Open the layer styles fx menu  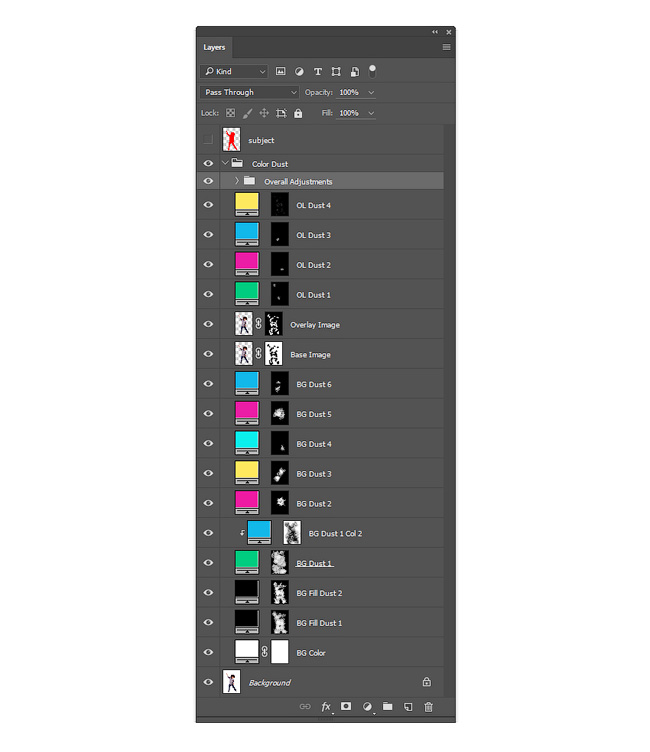[x=326, y=706]
